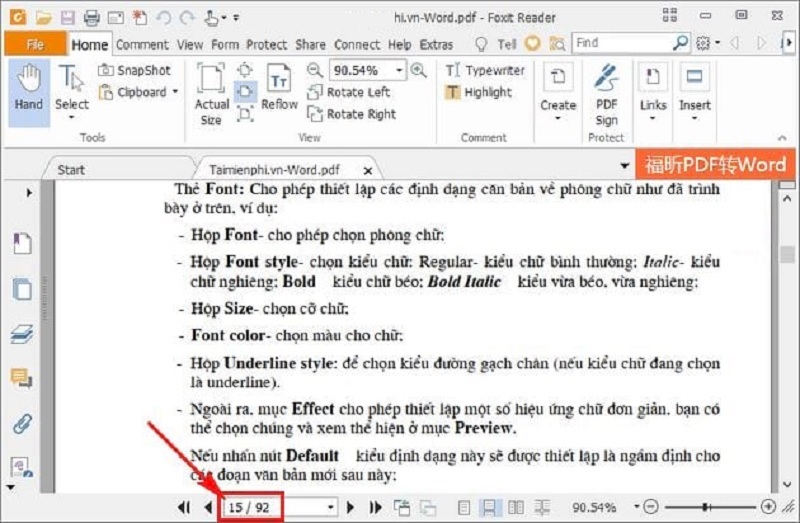Open the Extras ribbon tab
This screenshot has width=800, height=523.
pyautogui.click(x=436, y=45)
